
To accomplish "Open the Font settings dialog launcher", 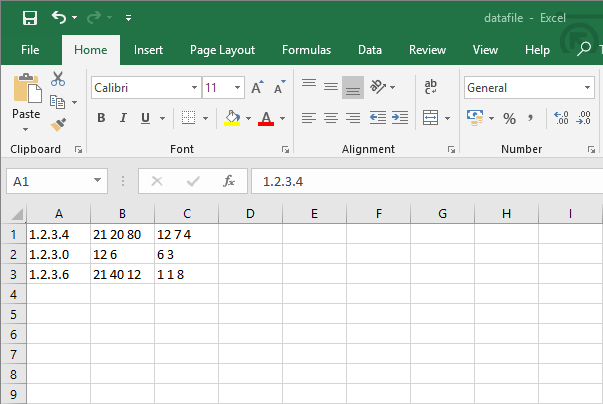I will coord(285,150).
